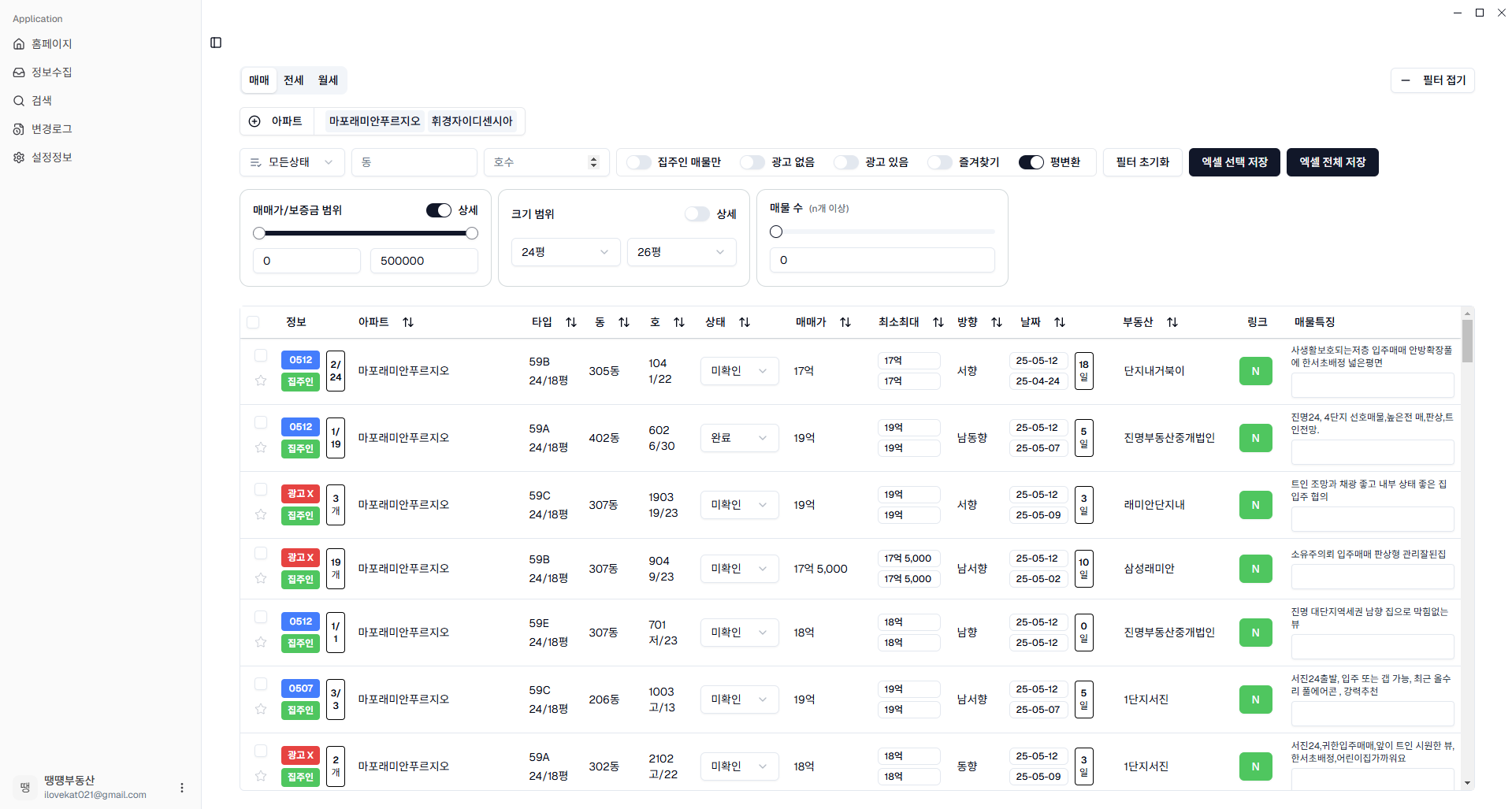Sort the table by 타입 column
This screenshot has height=809, width=1512.
tap(571, 322)
